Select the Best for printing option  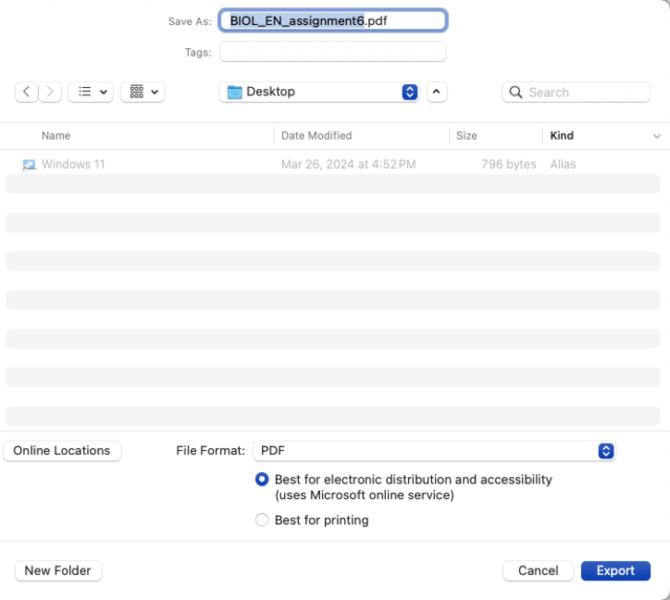coord(262,520)
